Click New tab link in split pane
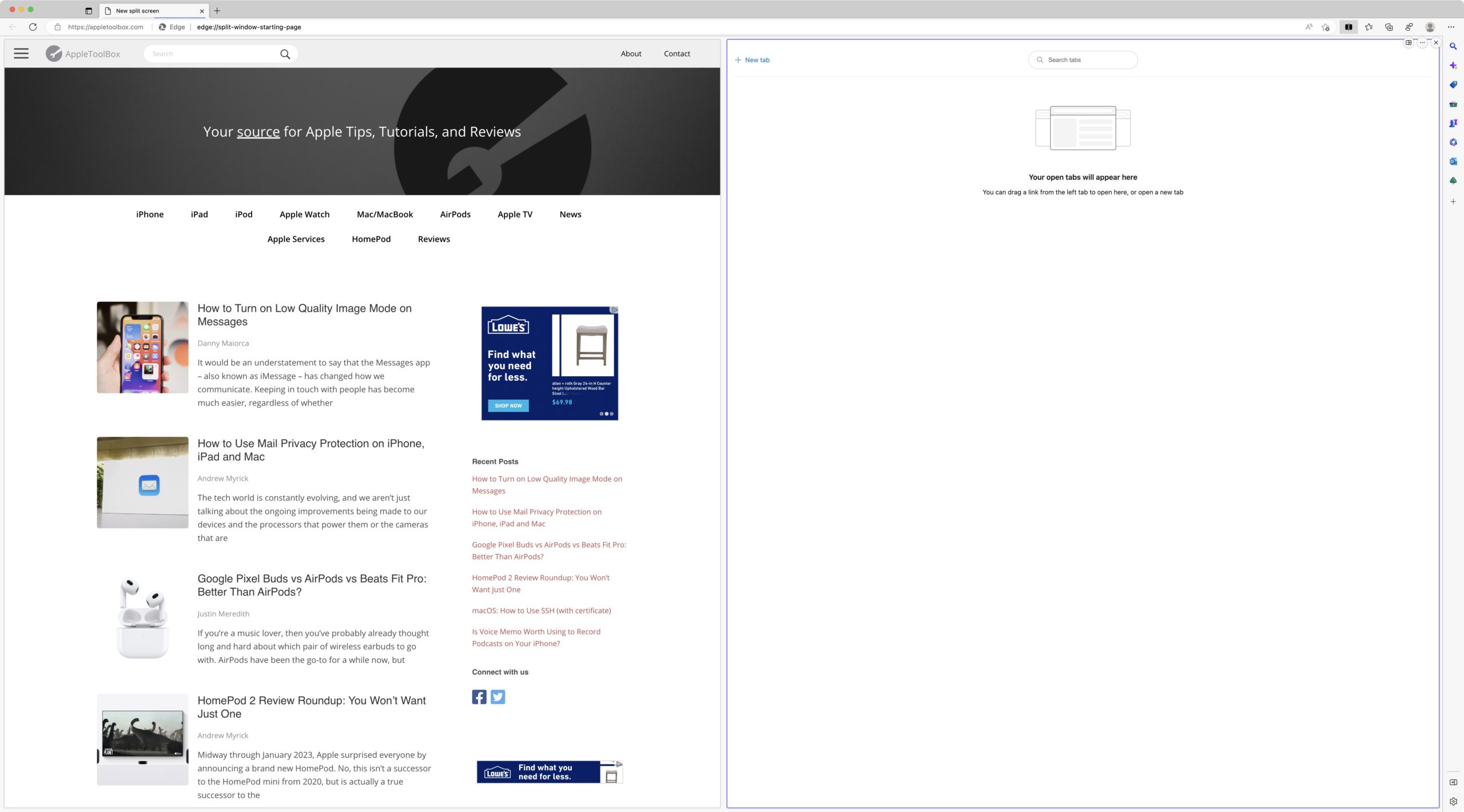The image size is (1464, 812). 752,60
